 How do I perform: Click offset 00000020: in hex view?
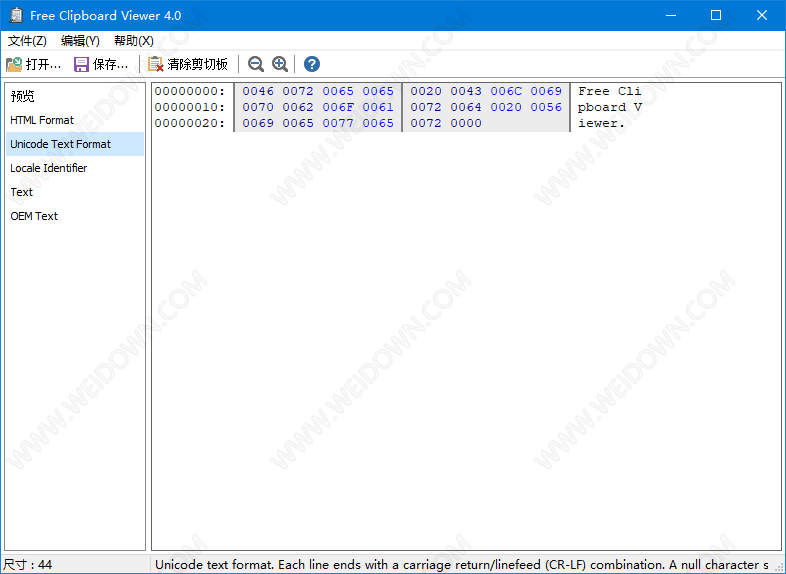coord(190,123)
